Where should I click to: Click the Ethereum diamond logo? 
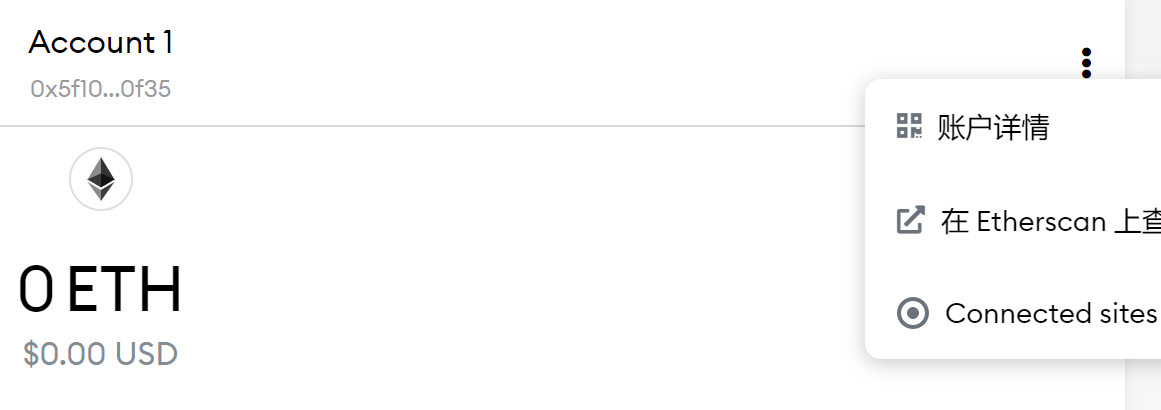(101, 179)
